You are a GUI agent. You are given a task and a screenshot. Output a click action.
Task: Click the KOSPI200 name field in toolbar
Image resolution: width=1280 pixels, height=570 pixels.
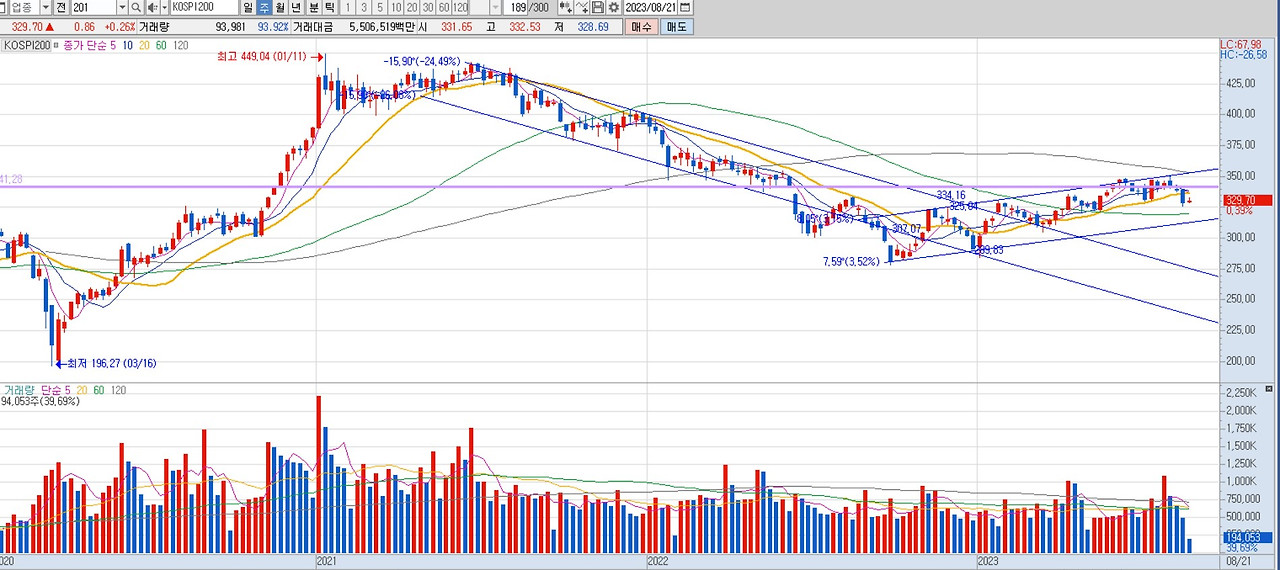(x=204, y=7)
